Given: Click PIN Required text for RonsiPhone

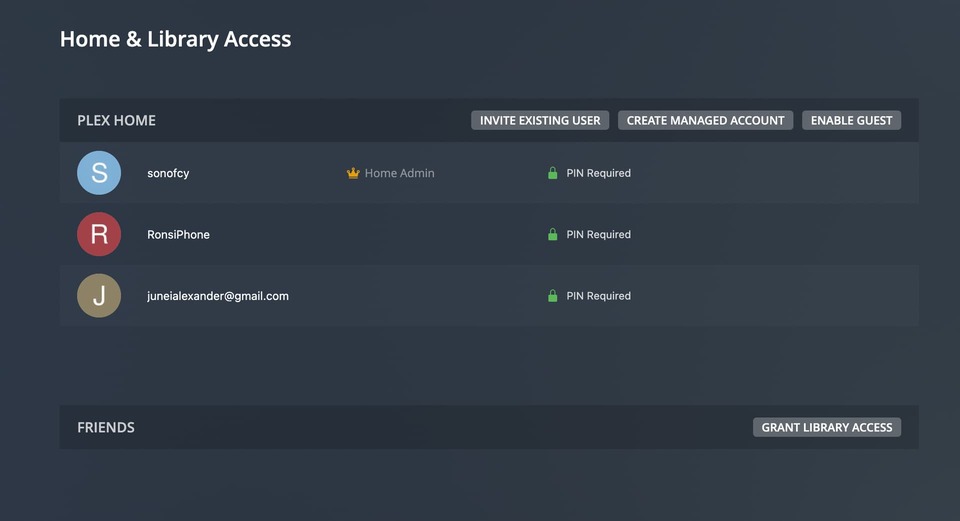Looking at the screenshot, I should (x=598, y=234).
